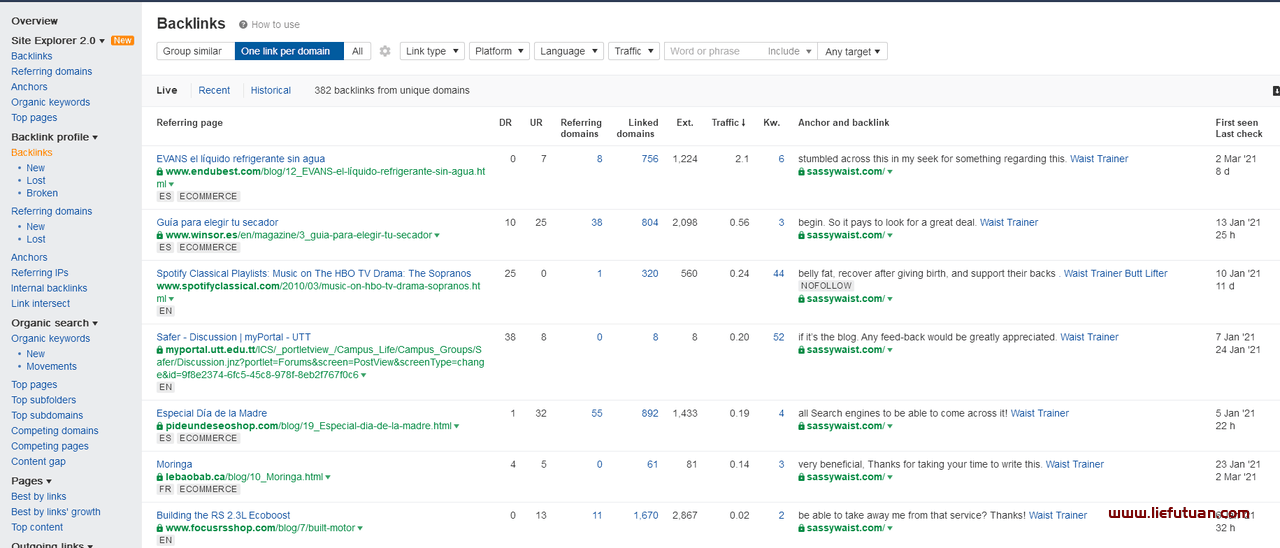Open Best by links' growth page
Screen dimensions: 1280x548
tap(56, 512)
